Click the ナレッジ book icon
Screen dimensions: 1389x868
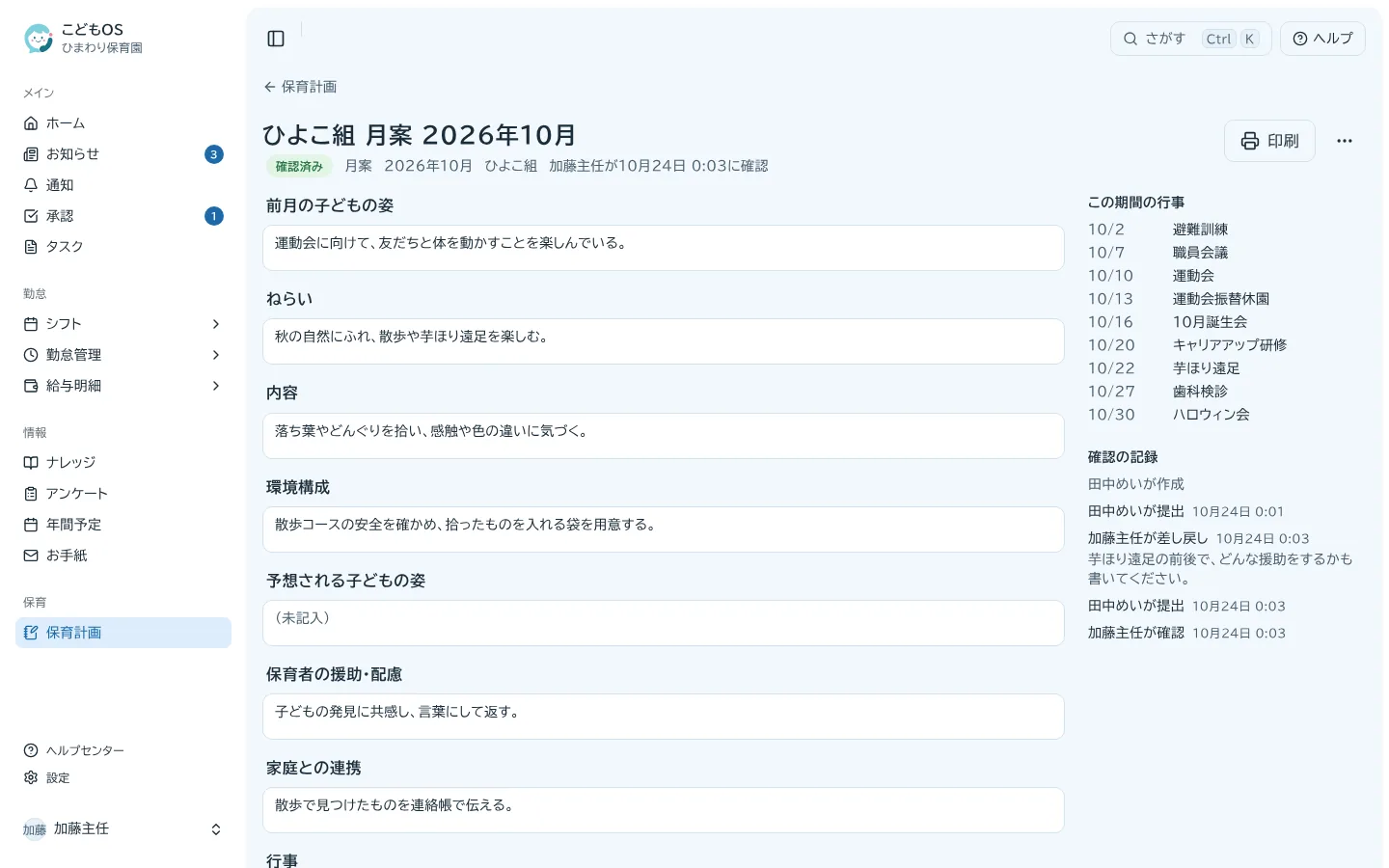pos(31,463)
